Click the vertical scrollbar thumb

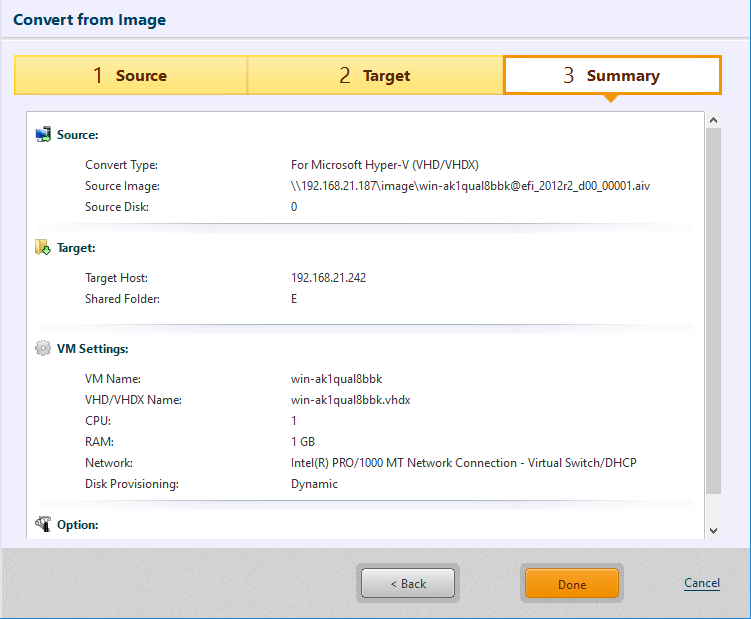712,310
